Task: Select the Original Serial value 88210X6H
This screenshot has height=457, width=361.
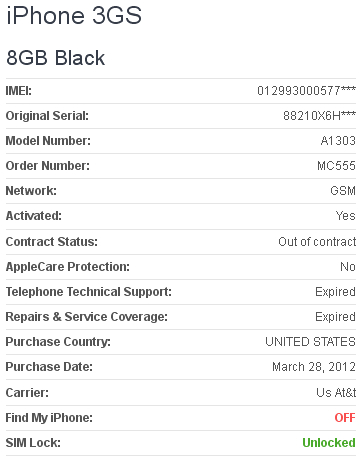Action: pyautogui.click(x=319, y=116)
